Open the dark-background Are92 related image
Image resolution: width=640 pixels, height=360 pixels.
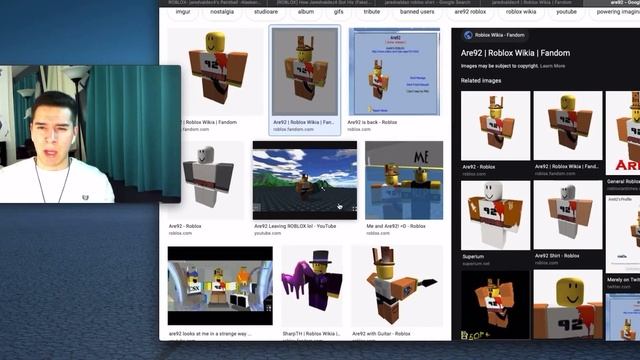click(496, 305)
